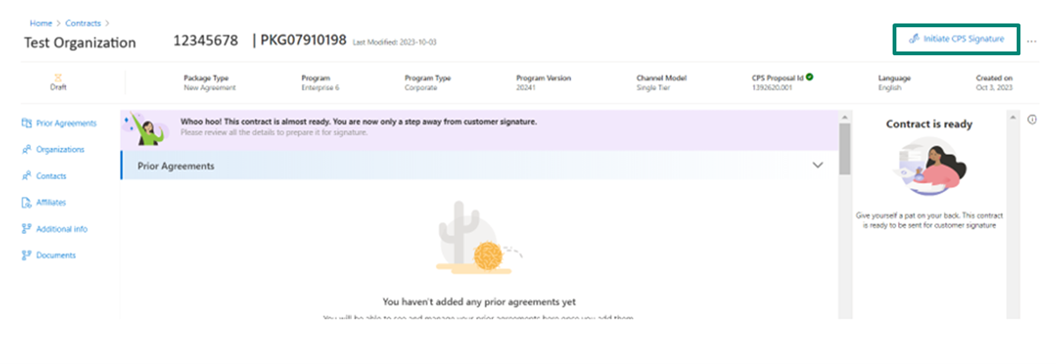The height and width of the screenshot is (364, 1056).
Task: Click the Initiate CPS Signature button
Action: 956,39
